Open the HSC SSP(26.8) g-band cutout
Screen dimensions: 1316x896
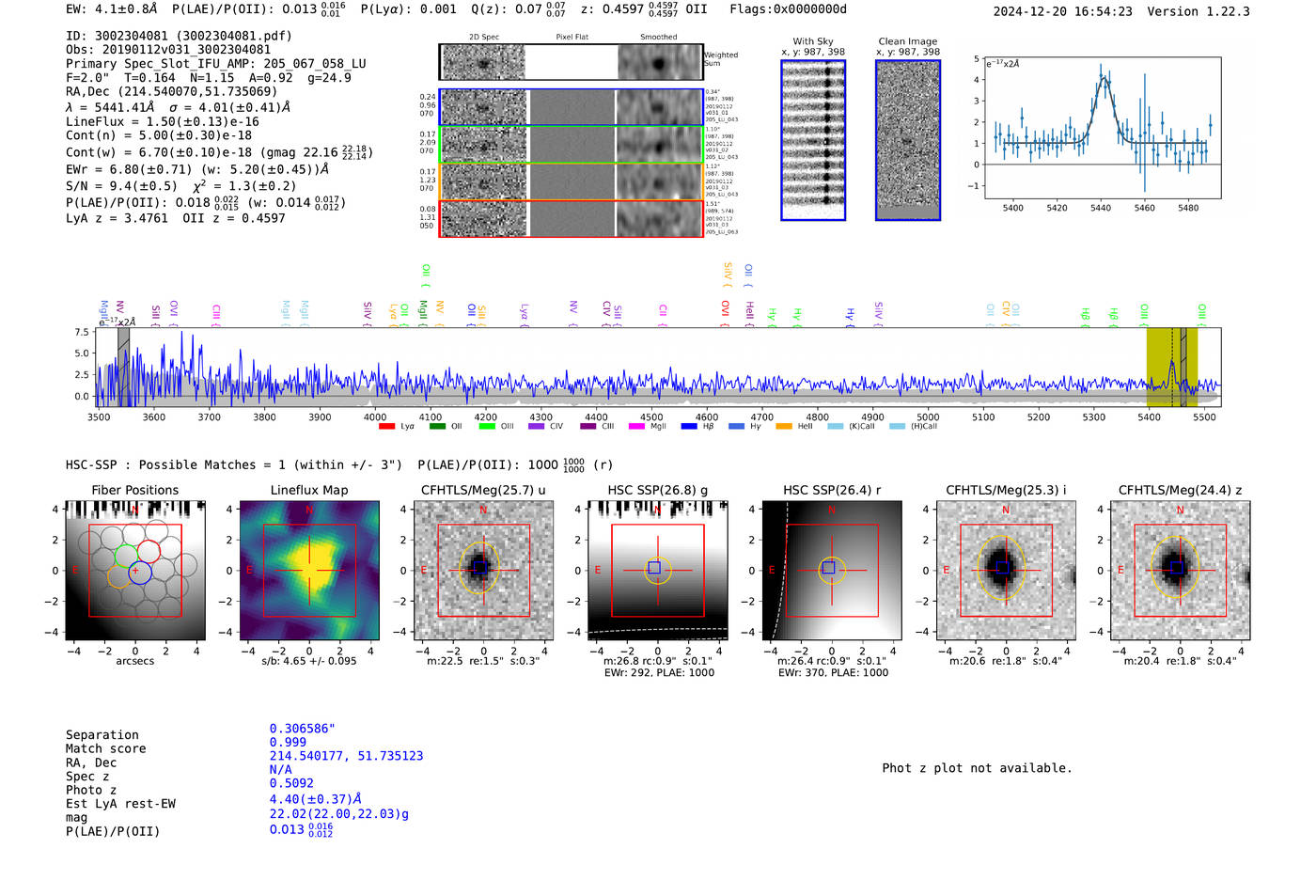pyautogui.click(x=658, y=571)
